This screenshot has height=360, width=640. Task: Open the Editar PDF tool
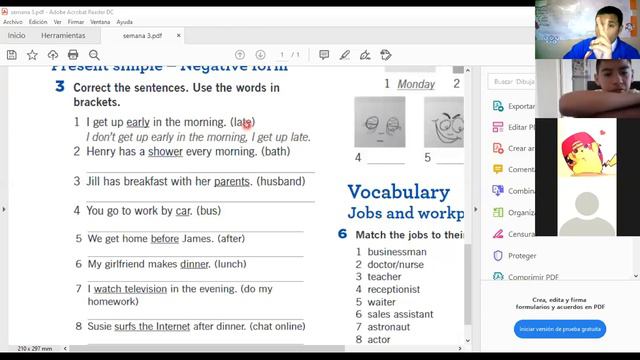pyautogui.click(x=513, y=127)
